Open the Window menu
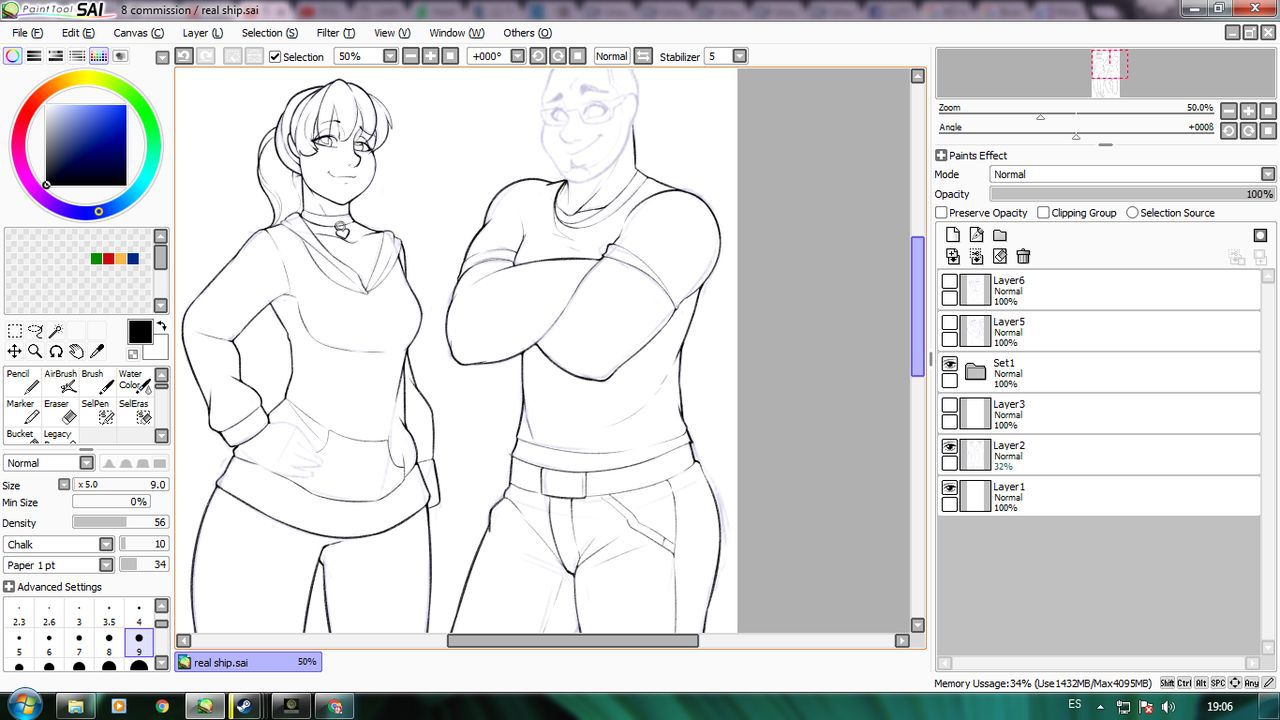This screenshot has height=720, width=1280. click(456, 33)
